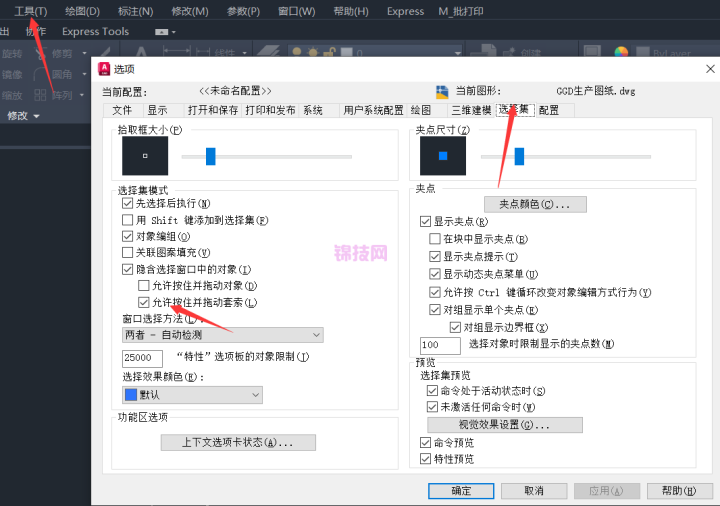The height and width of the screenshot is (506, 720).
Task: Toggle 显示夹点(R) checkbox
Action: pos(426,222)
